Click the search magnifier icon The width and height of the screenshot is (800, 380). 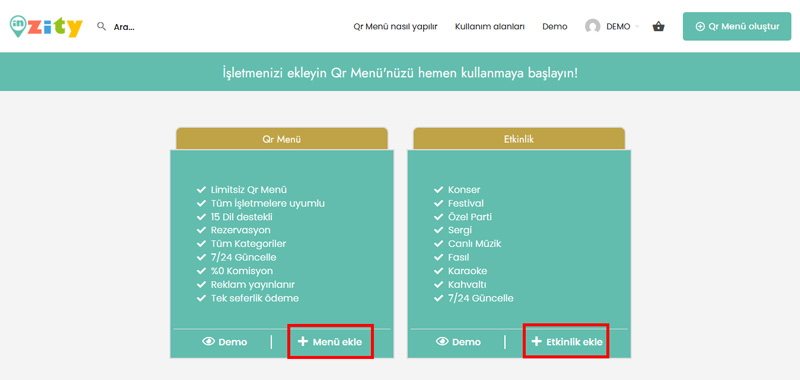coord(102,27)
